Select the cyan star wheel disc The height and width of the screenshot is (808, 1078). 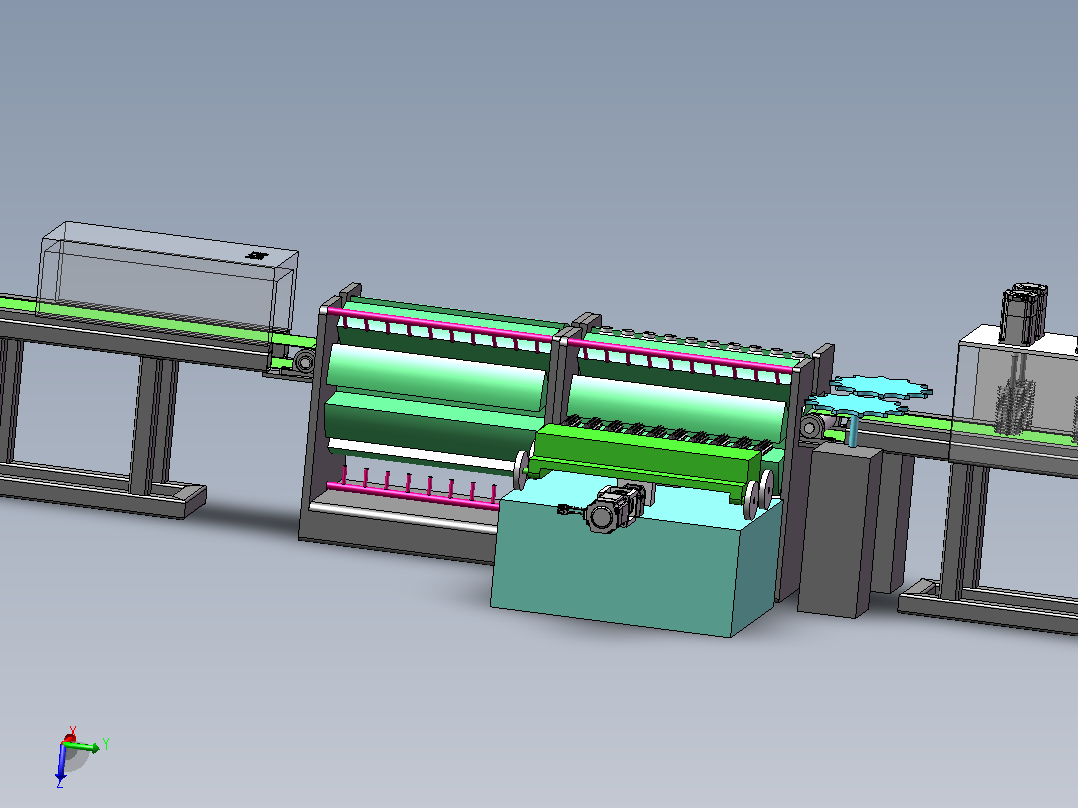883,386
